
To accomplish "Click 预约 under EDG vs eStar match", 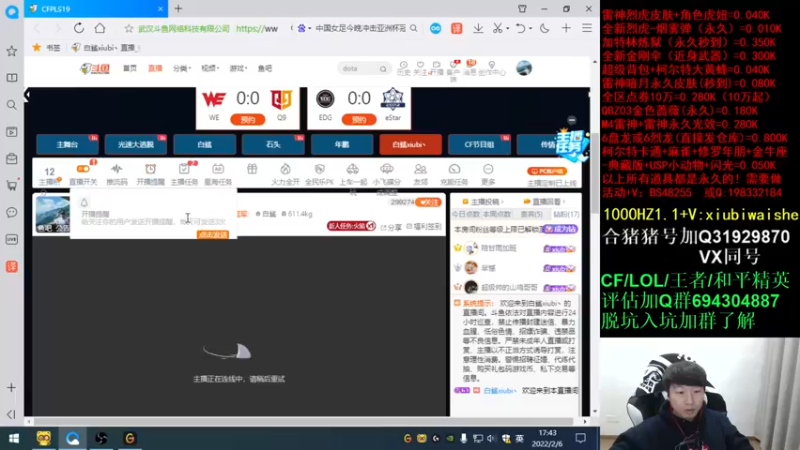I will coord(359,120).
